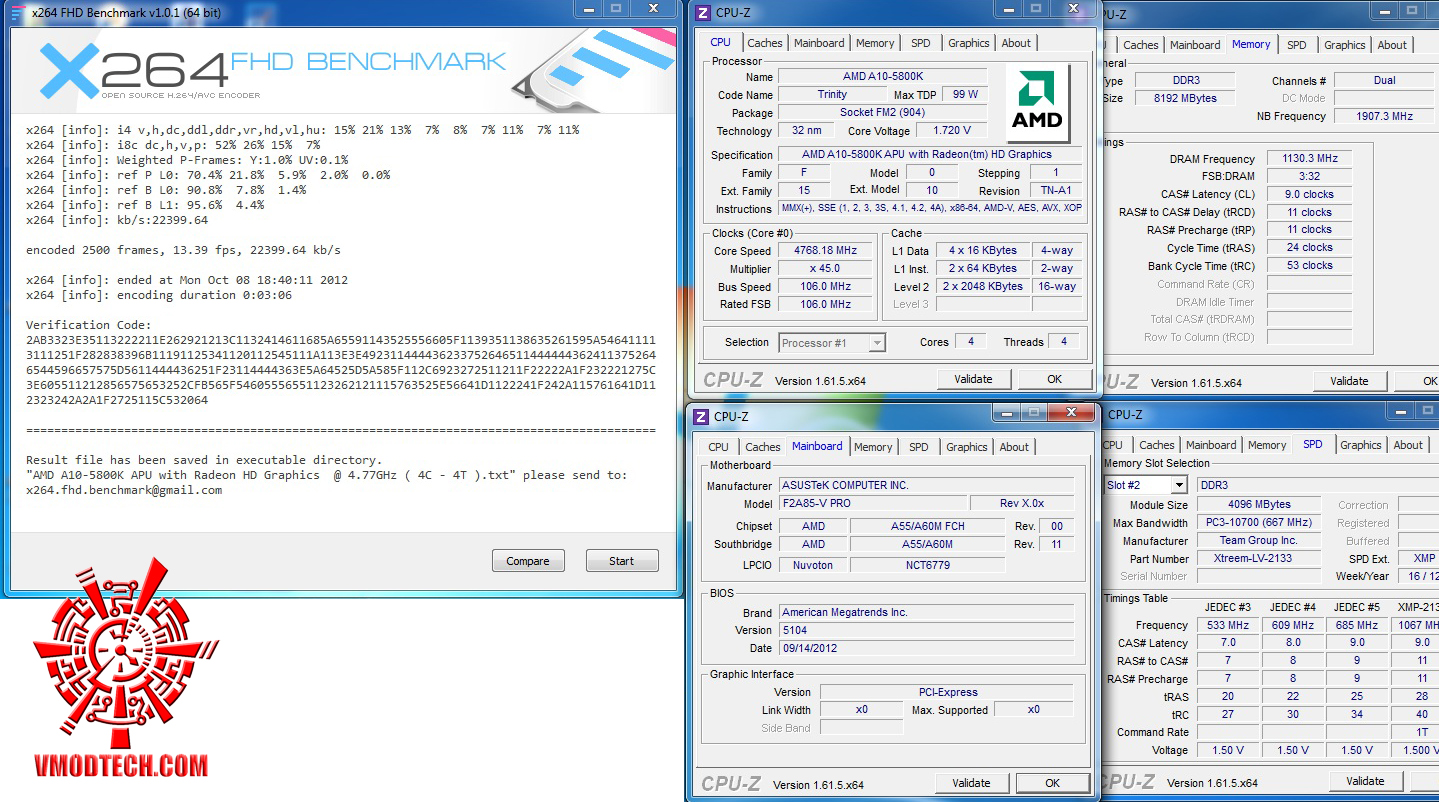
Task: Show About tab in the CPU-Z SPD window
Action: click(x=1408, y=445)
